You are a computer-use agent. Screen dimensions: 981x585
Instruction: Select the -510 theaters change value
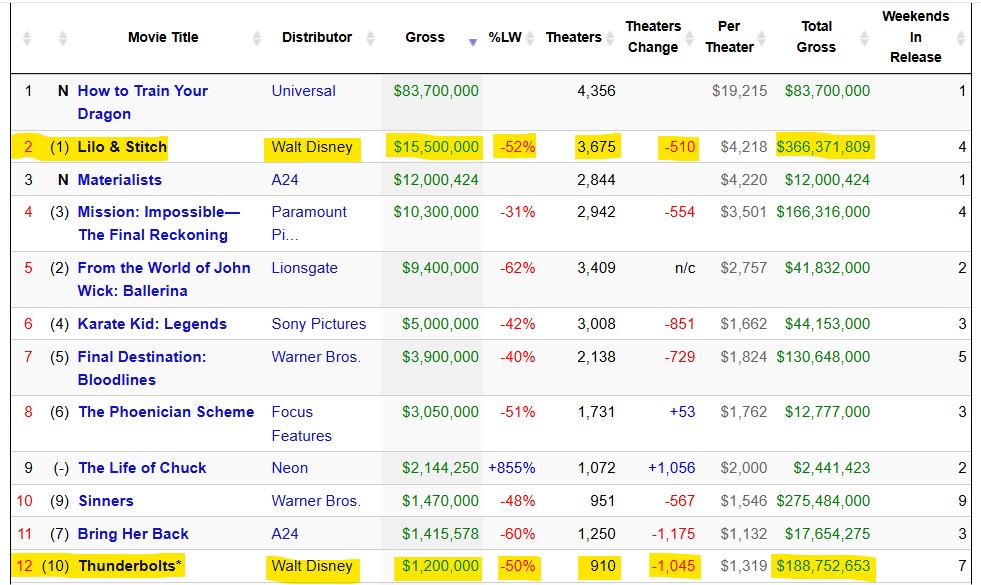[679, 147]
